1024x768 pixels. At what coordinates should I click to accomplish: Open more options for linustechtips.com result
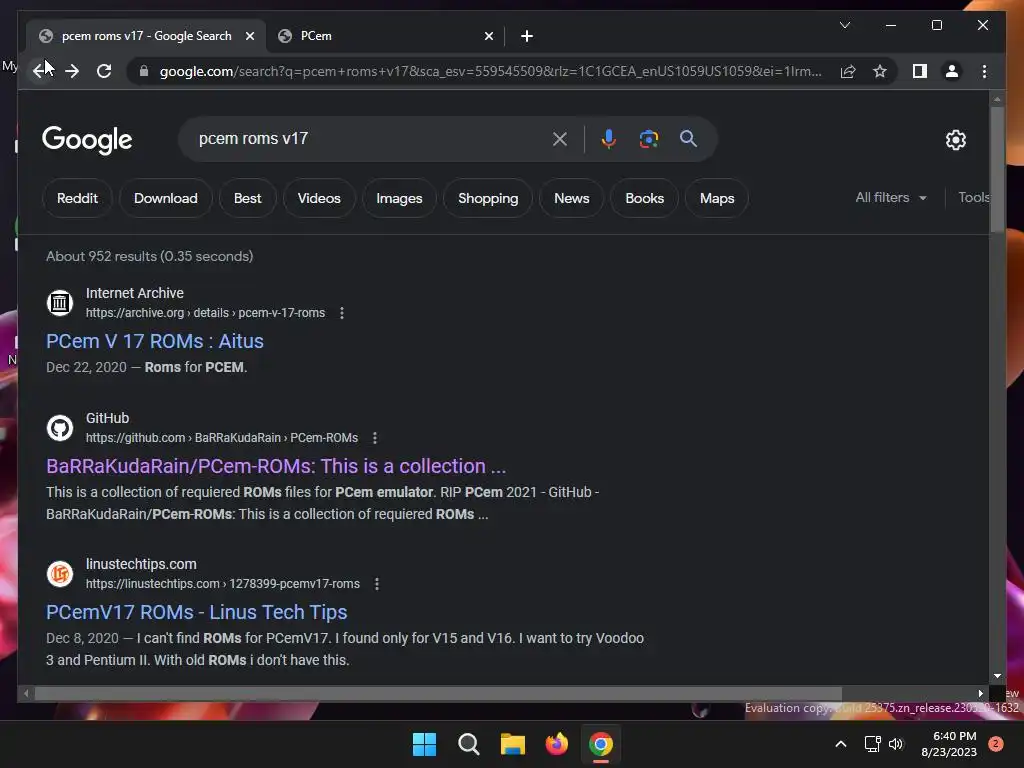[x=377, y=584]
